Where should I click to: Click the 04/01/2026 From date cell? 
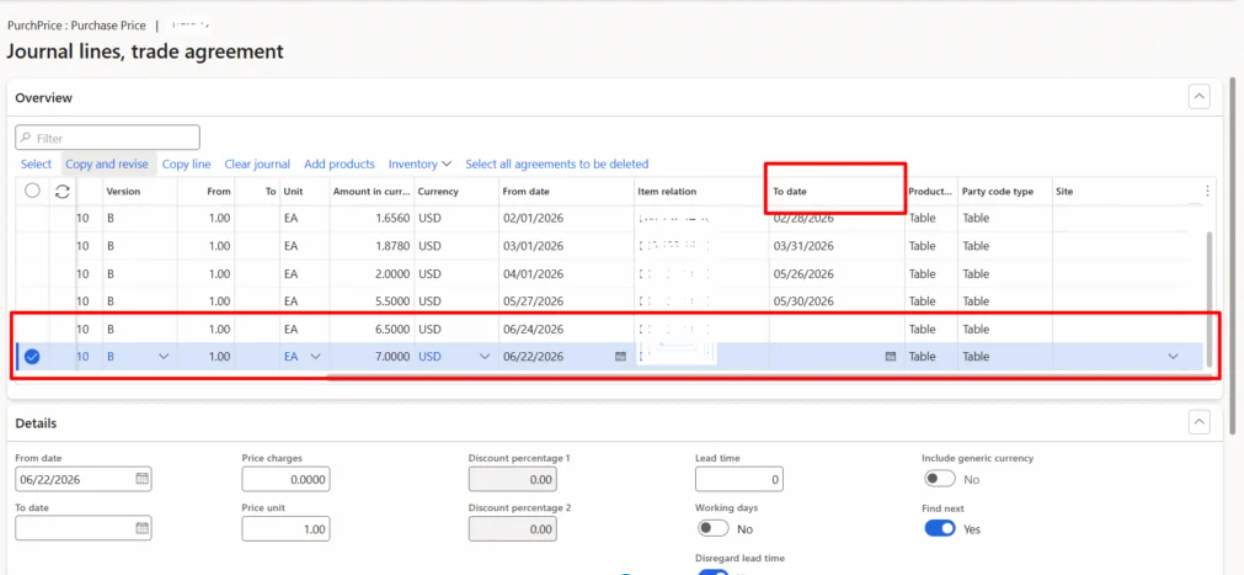[566, 274]
